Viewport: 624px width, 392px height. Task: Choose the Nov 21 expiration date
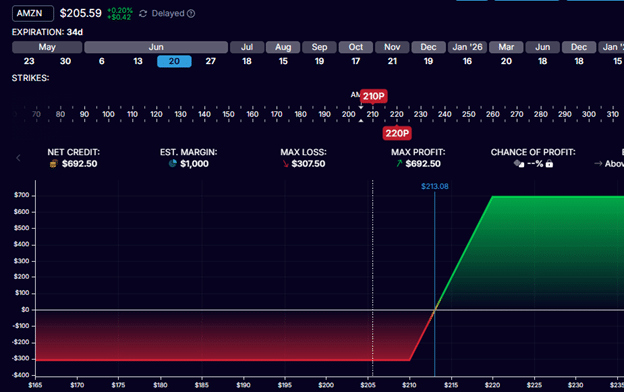(x=392, y=61)
